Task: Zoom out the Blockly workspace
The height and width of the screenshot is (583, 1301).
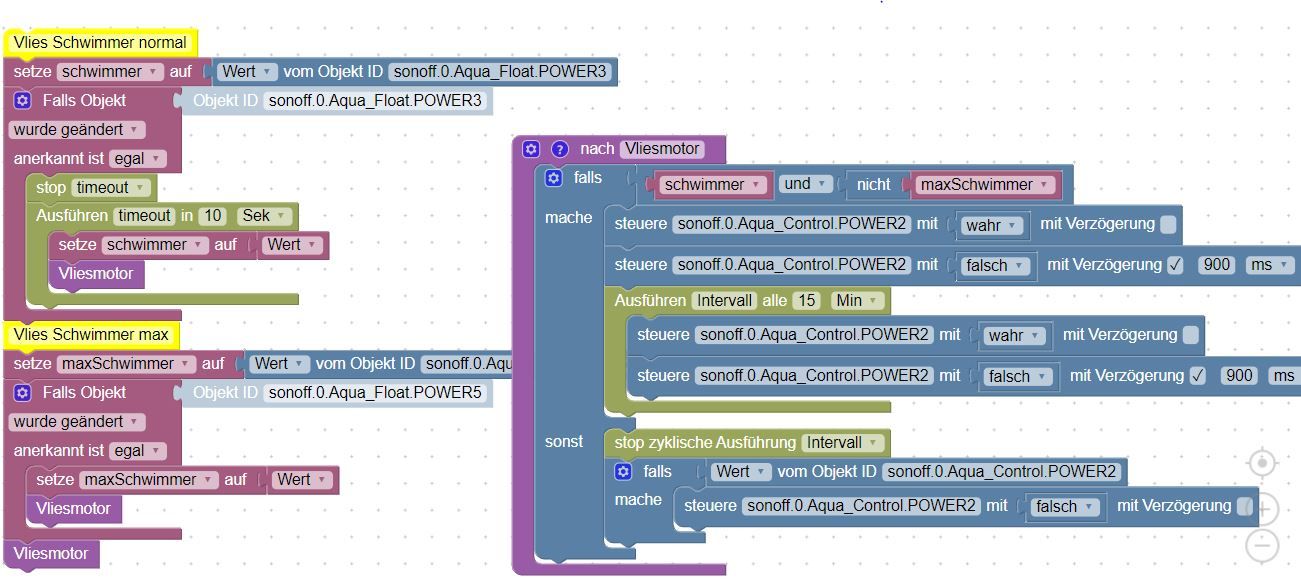Action: [x=1263, y=546]
